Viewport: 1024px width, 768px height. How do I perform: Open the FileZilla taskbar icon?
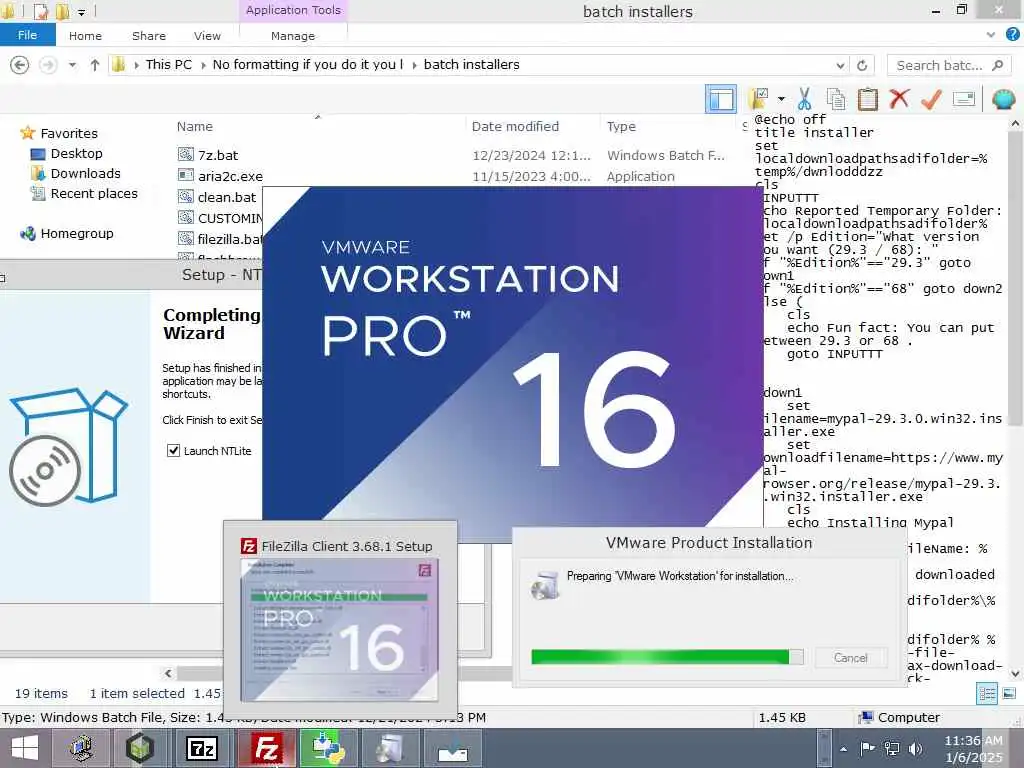[266, 748]
